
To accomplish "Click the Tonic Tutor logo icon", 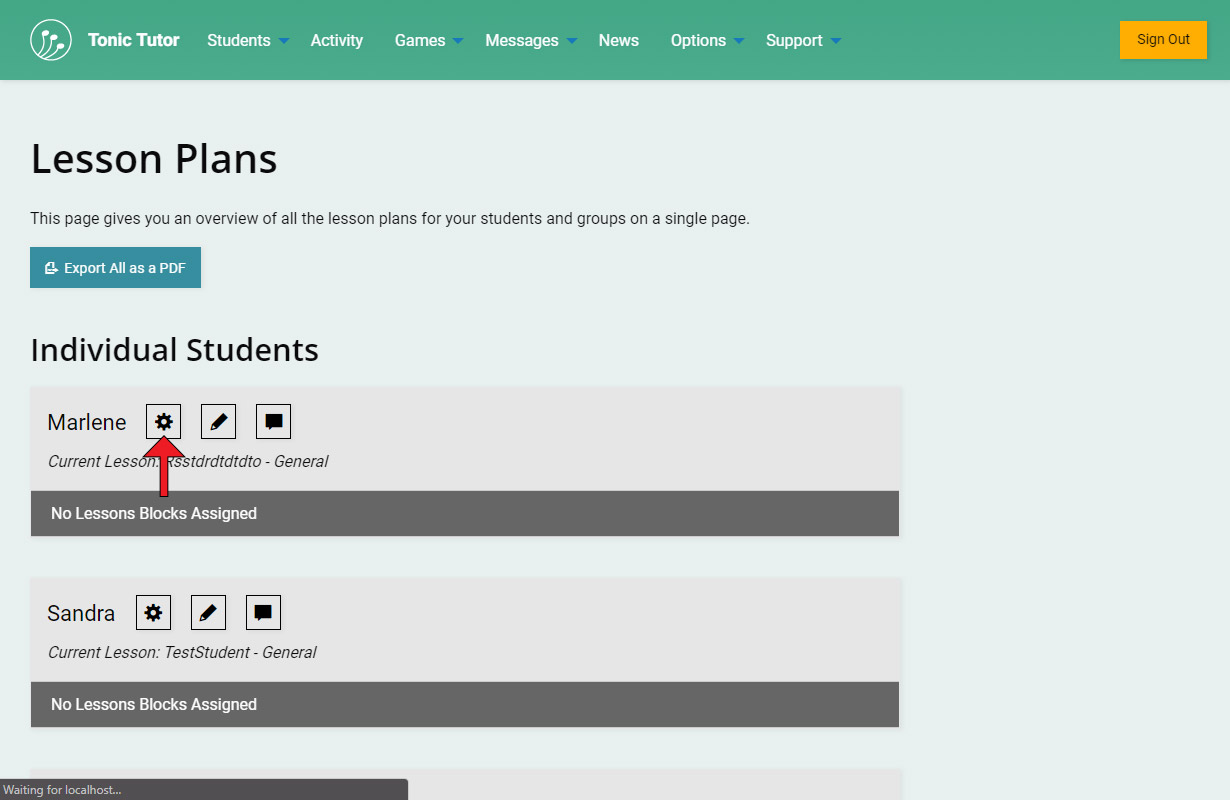I will pos(51,40).
